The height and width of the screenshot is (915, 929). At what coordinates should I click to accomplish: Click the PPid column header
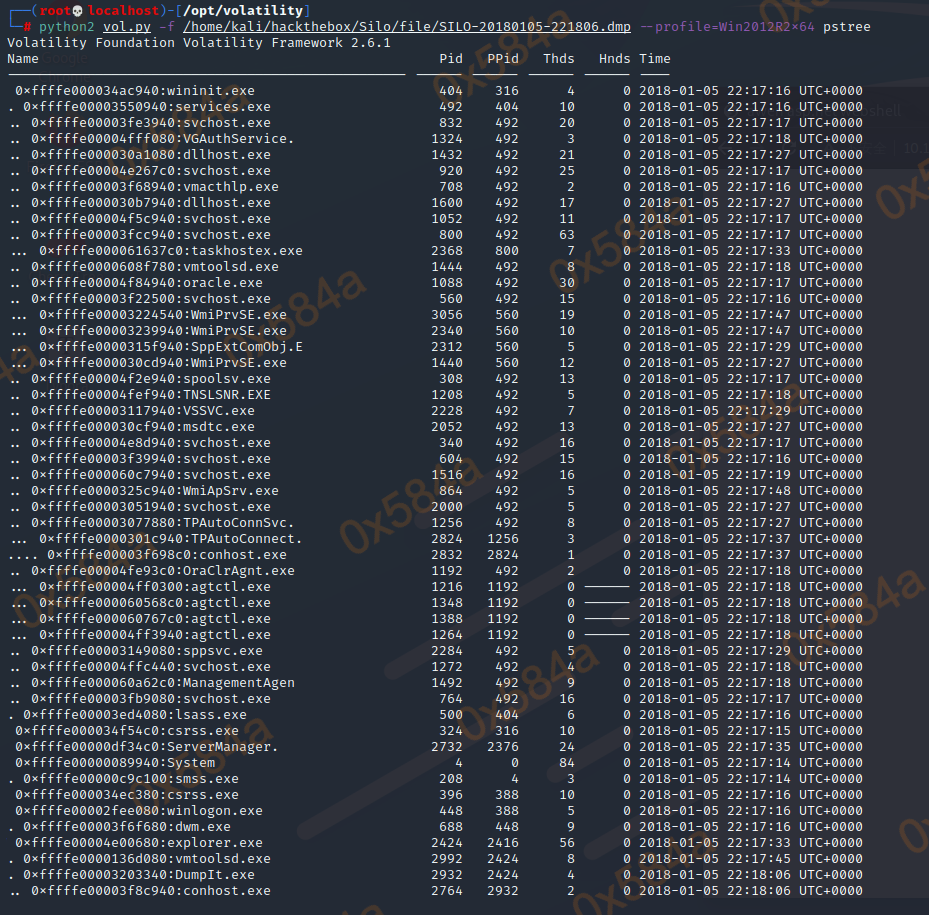pyautogui.click(x=503, y=59)
